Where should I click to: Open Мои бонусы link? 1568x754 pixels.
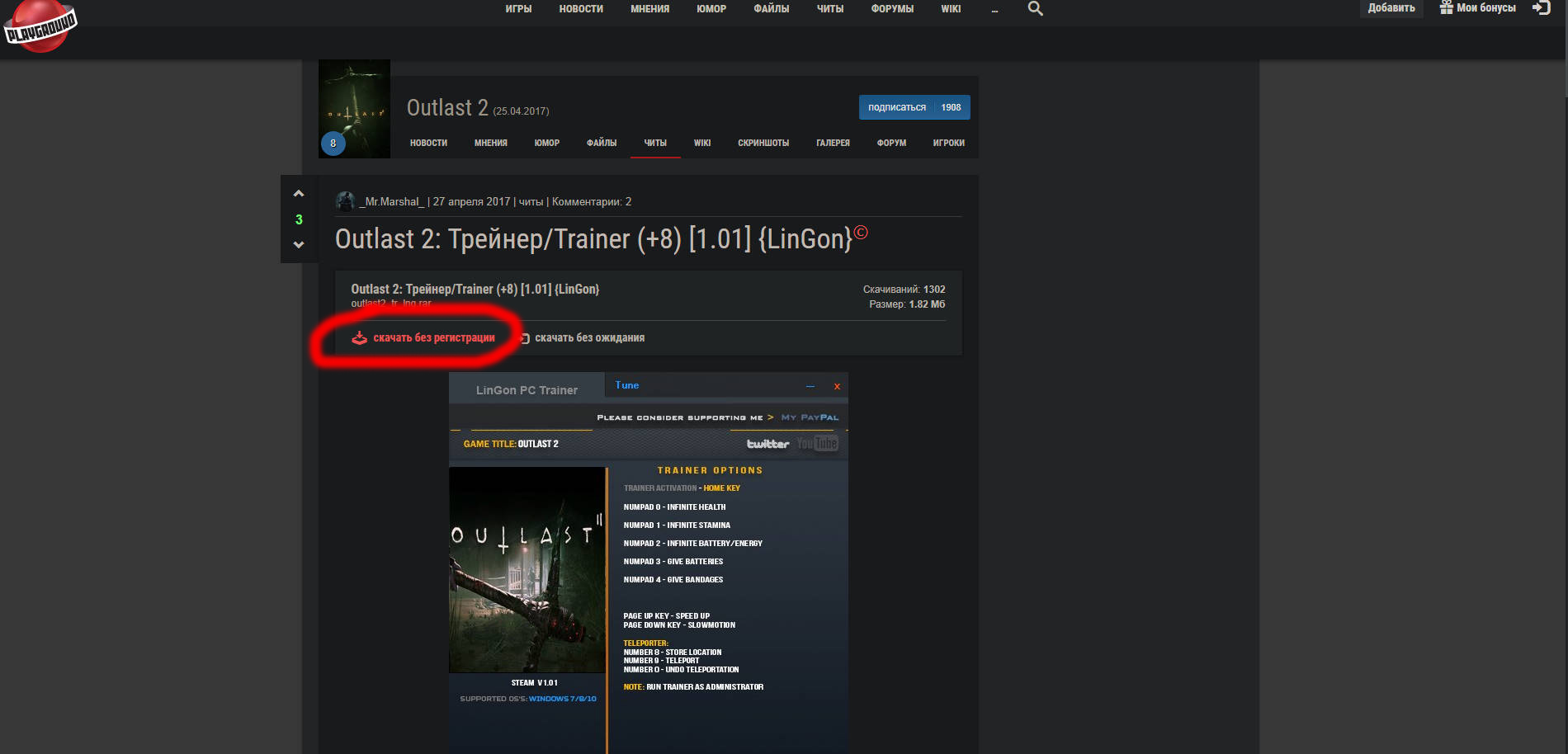click(x=1485, y=8)
